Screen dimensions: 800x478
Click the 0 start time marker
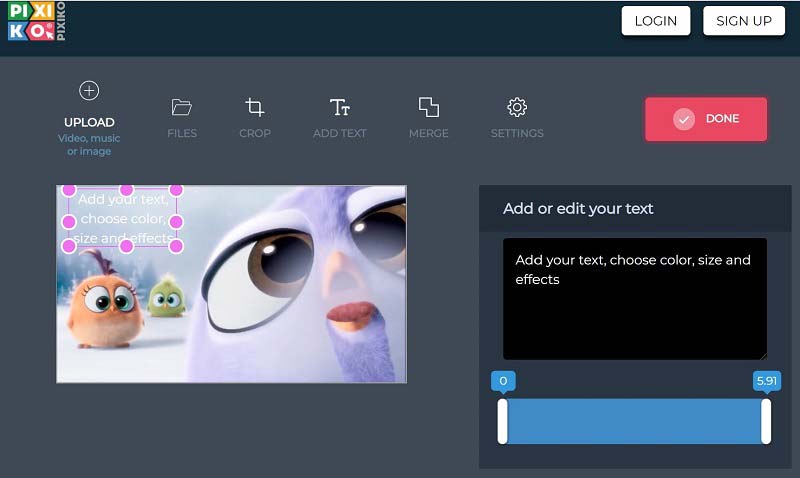[x=503, y=381]
